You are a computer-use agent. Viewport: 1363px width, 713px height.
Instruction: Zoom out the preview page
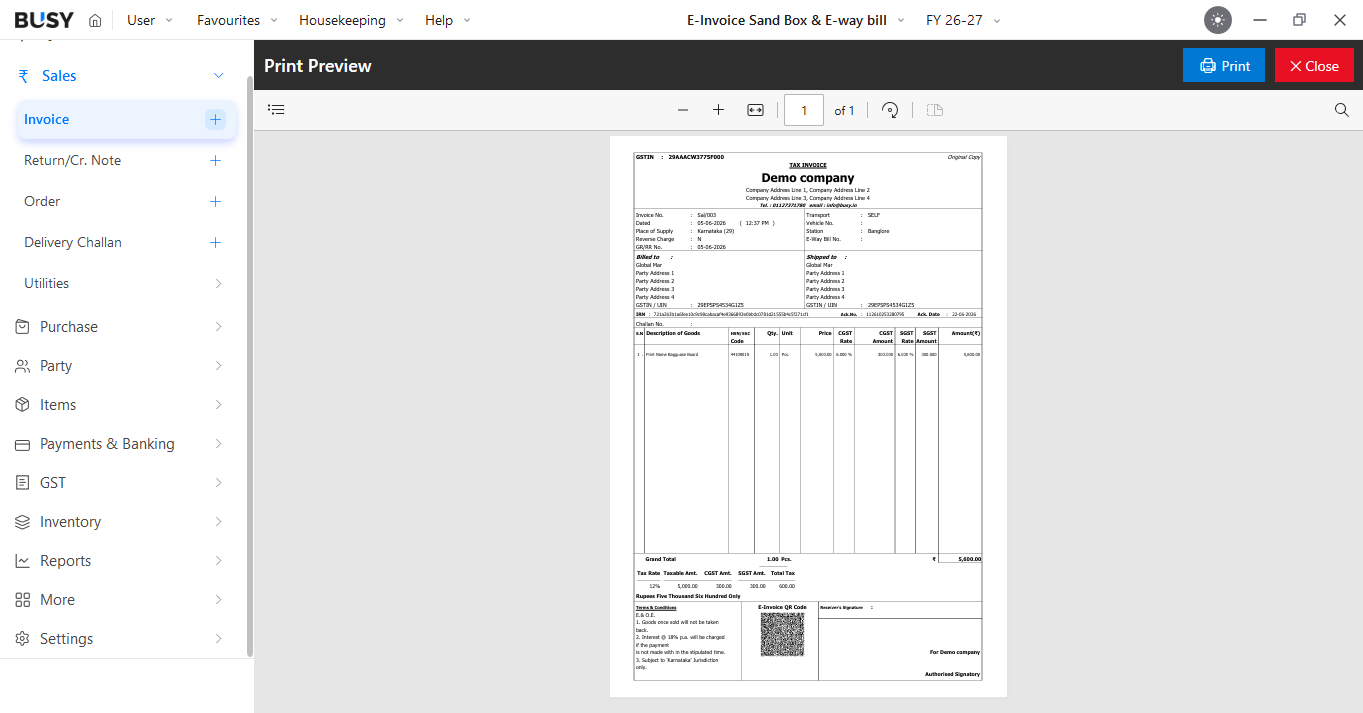(683, 110)
